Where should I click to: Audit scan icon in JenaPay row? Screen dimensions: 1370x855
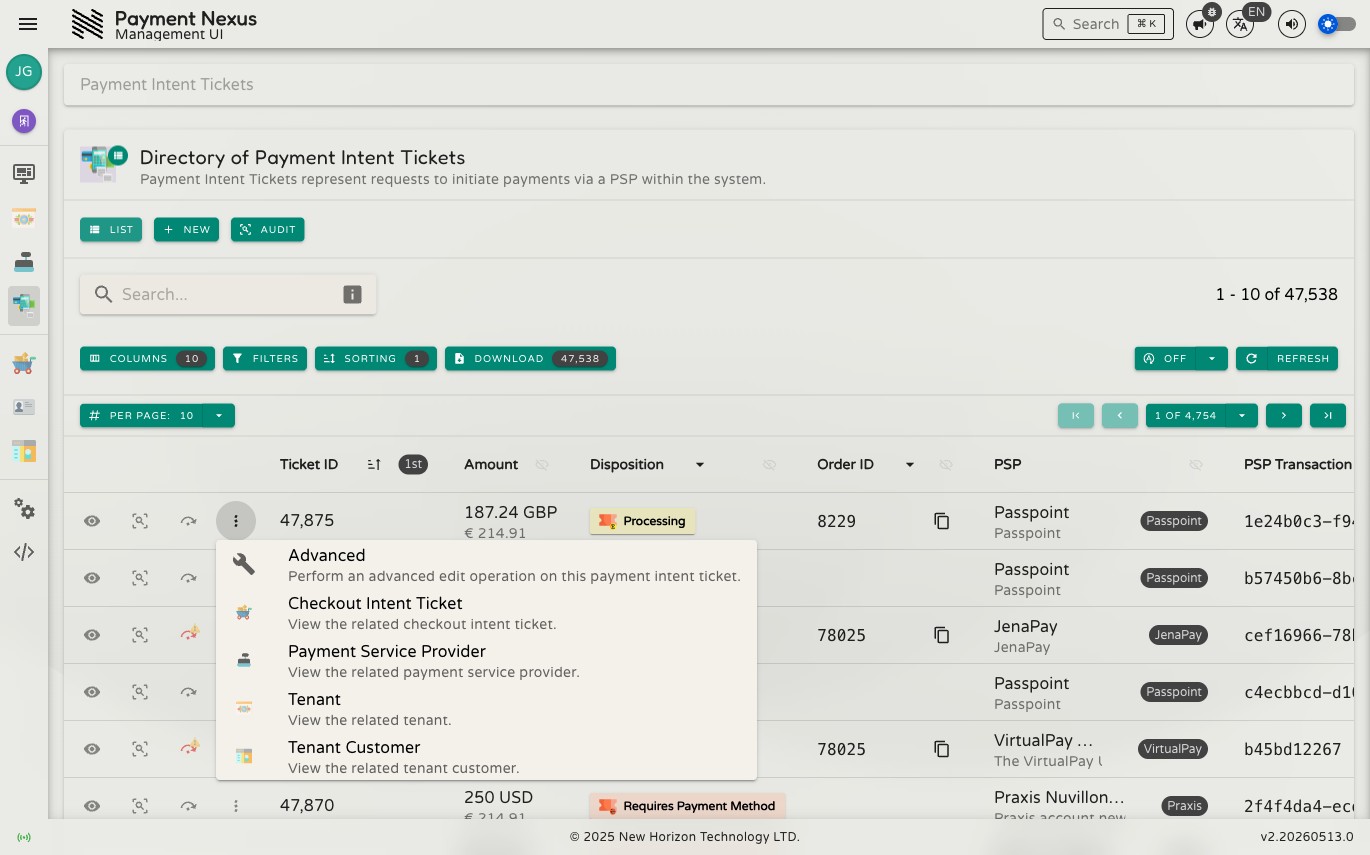[x=140, y=635]
